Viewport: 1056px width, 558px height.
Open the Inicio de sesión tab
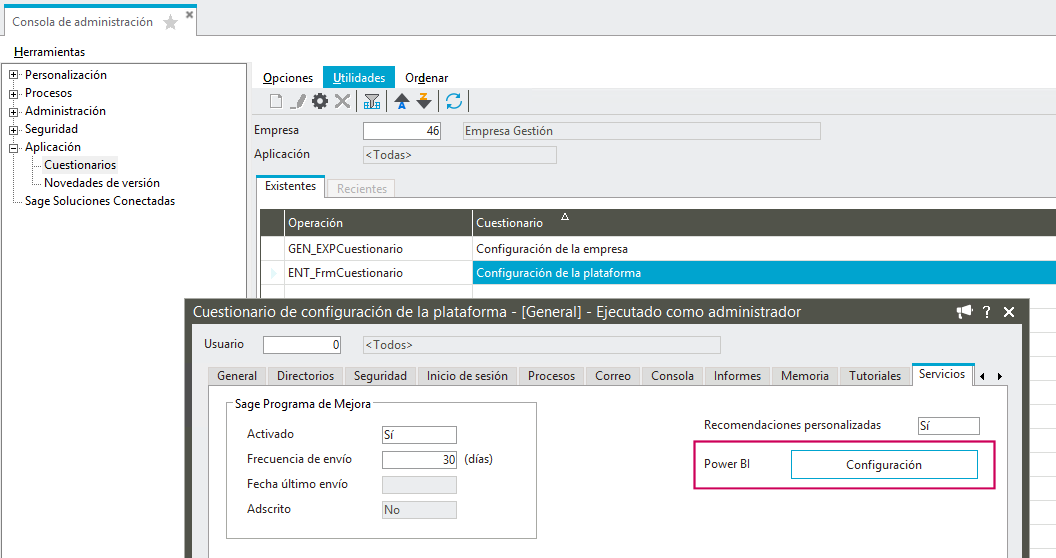click(467, 376)
